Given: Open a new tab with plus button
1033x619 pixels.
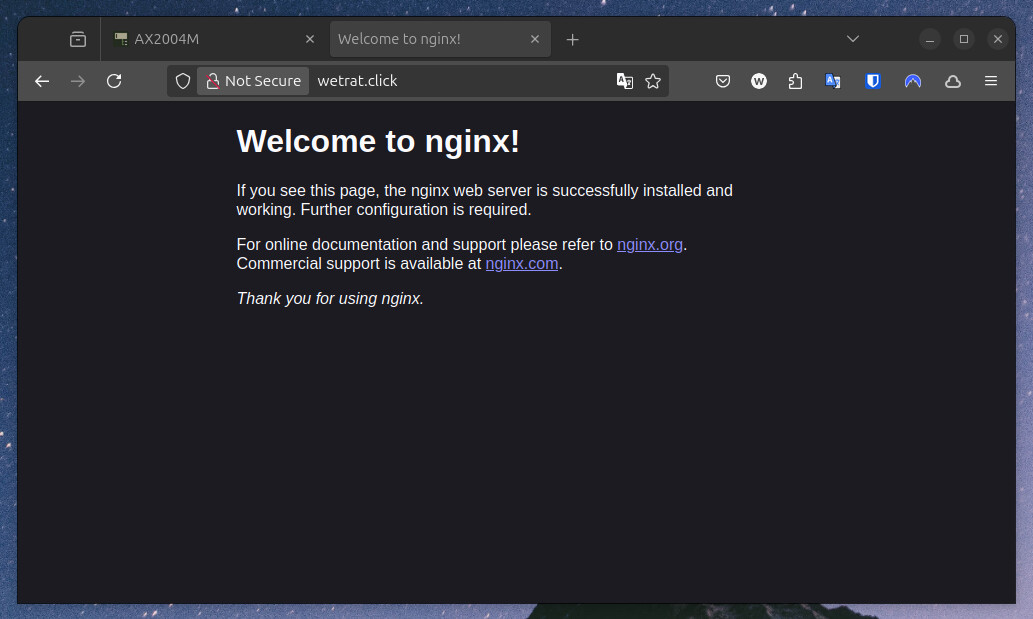Looking at the screenshot, I should tap(572, 40).
